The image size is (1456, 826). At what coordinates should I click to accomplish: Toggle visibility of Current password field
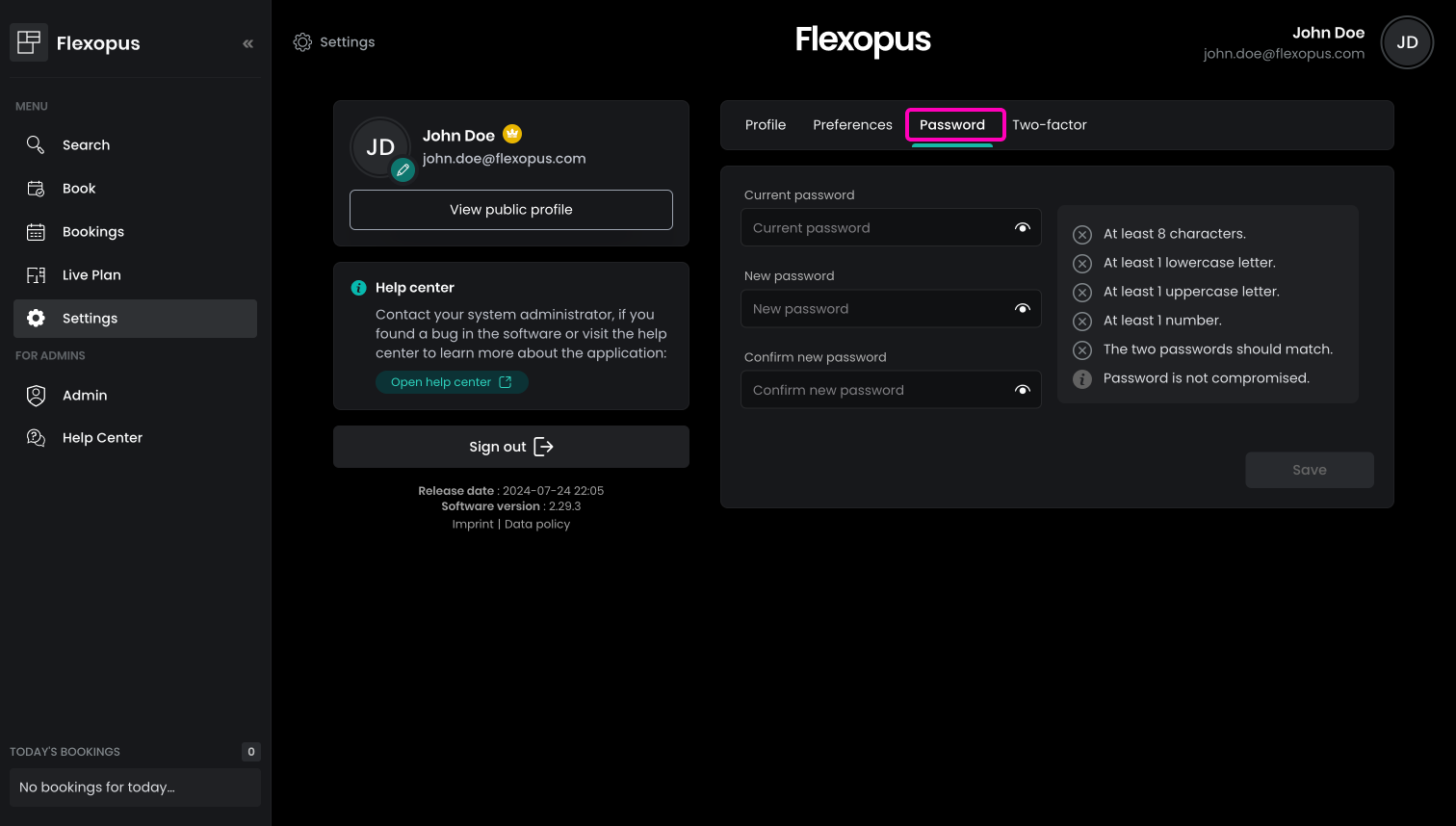1022,228
